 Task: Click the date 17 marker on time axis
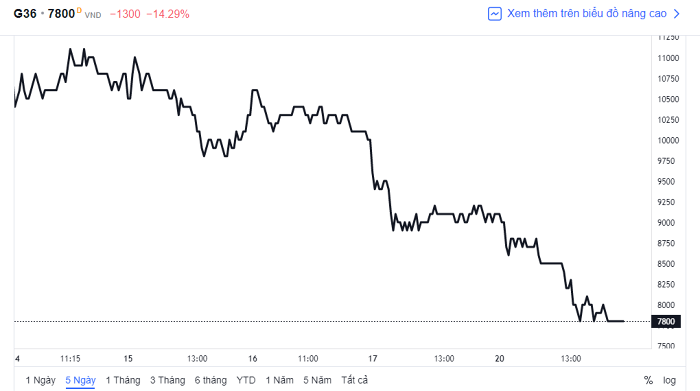click(373, 358)
